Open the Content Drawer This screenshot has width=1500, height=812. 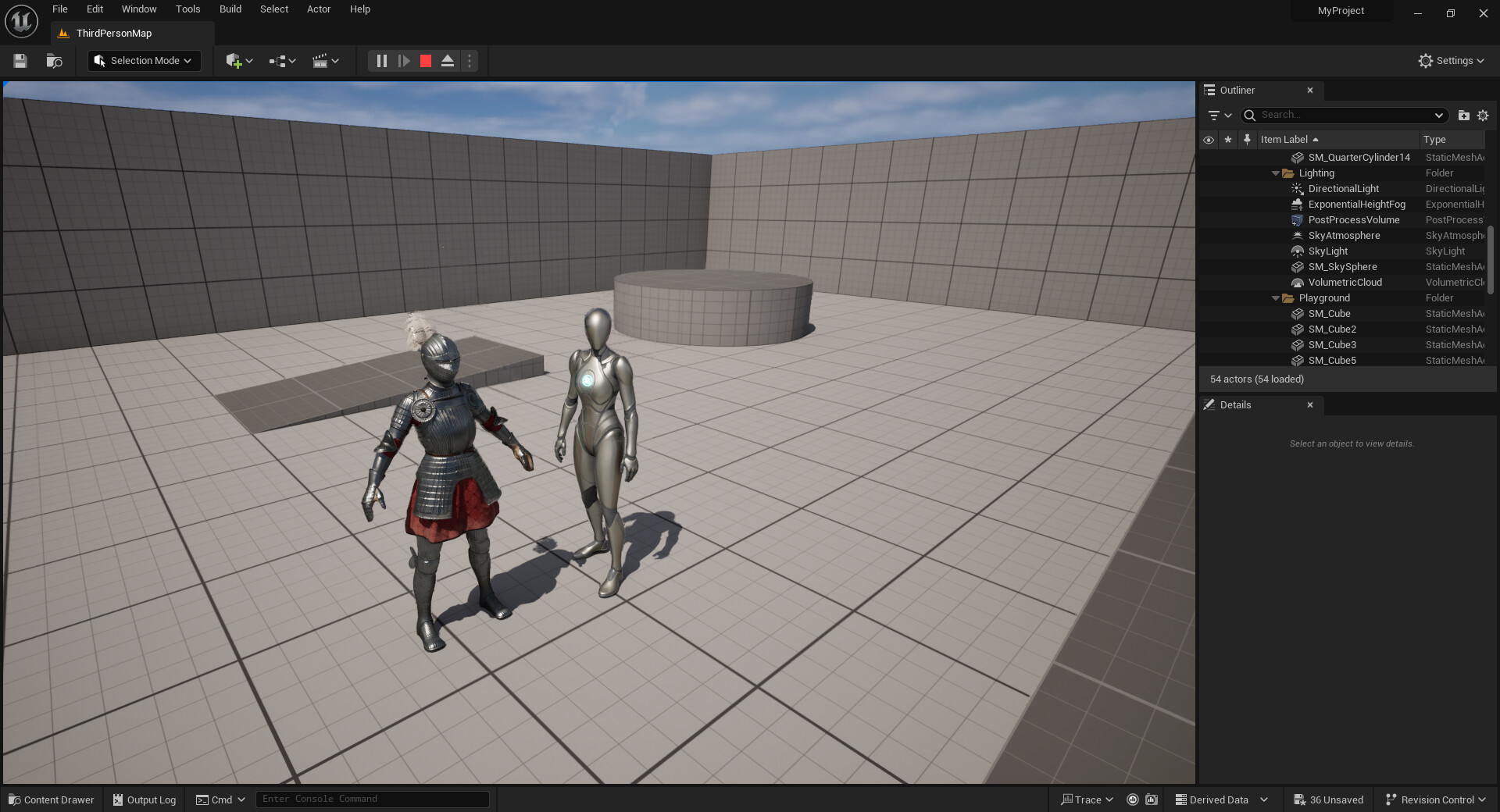pos(51,800)
